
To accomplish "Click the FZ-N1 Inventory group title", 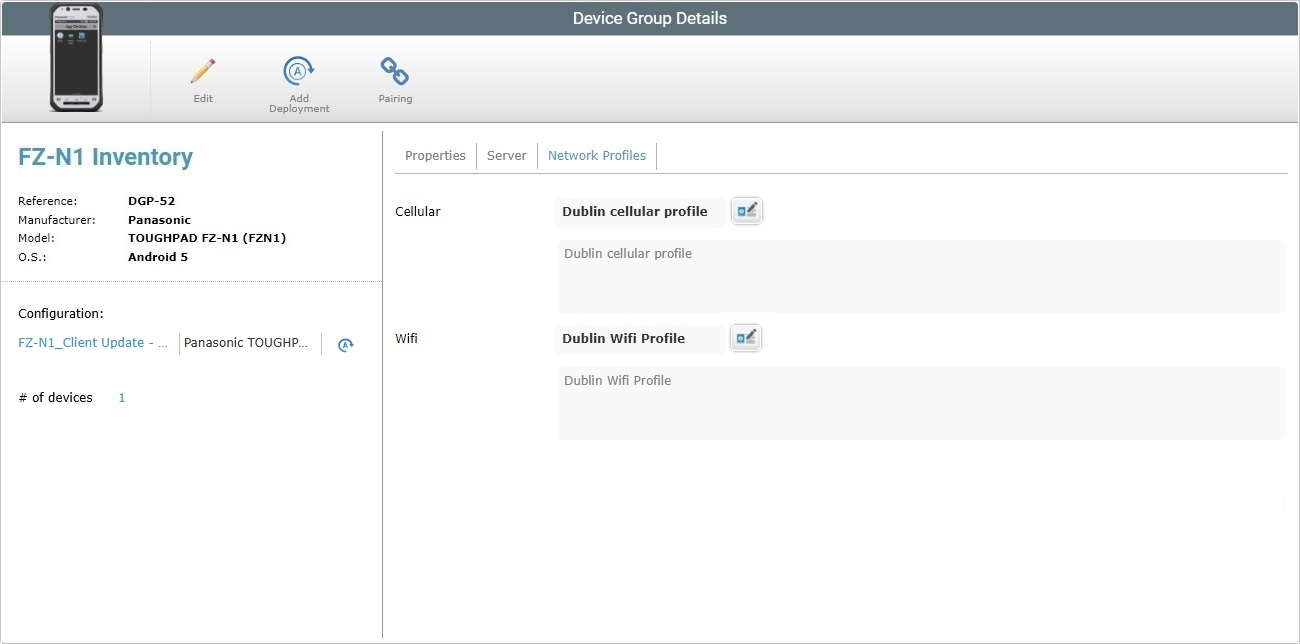I will pyautogui.click(x=105, y=157).
